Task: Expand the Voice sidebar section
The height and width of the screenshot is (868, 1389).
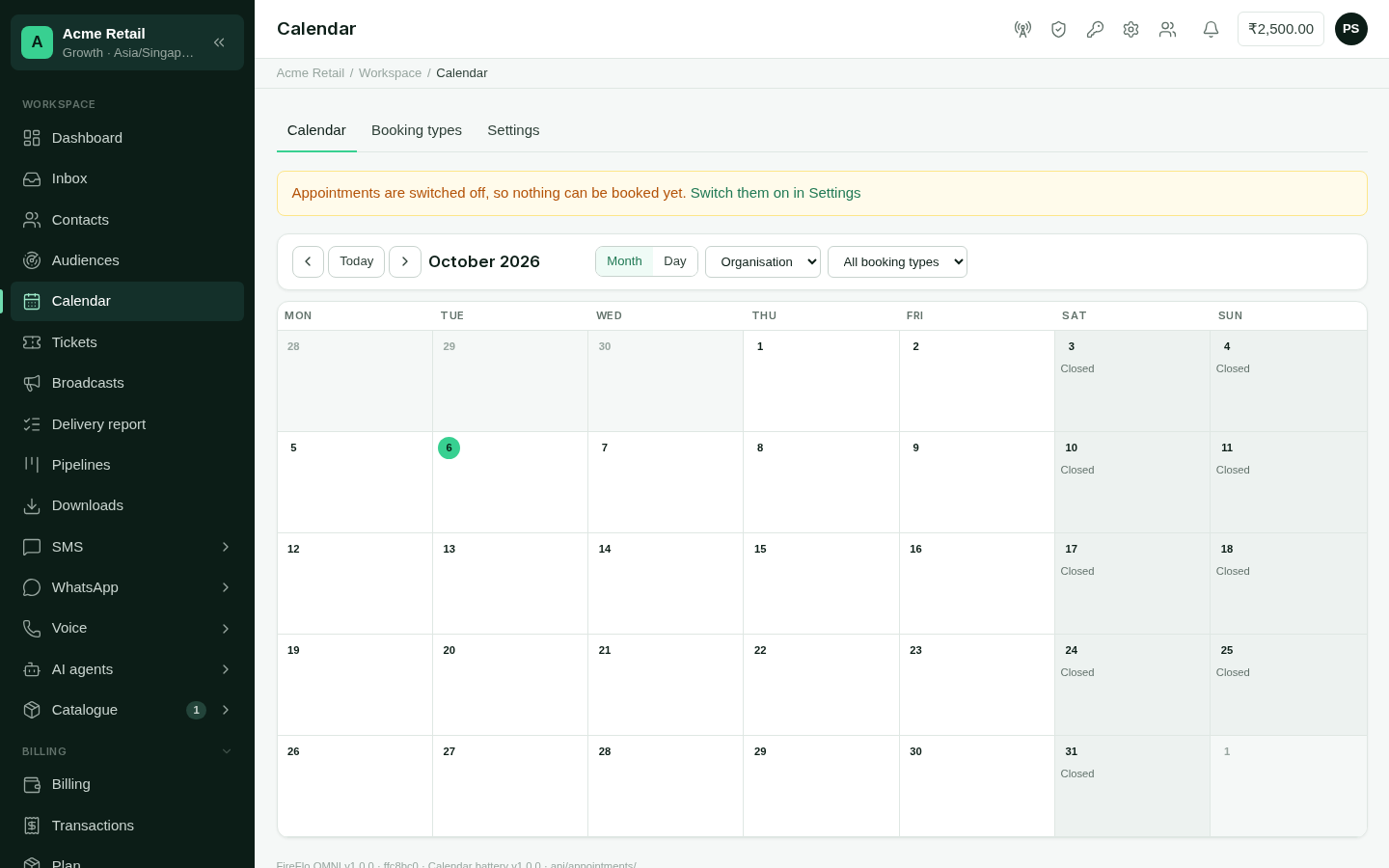Action: point(127,628)
